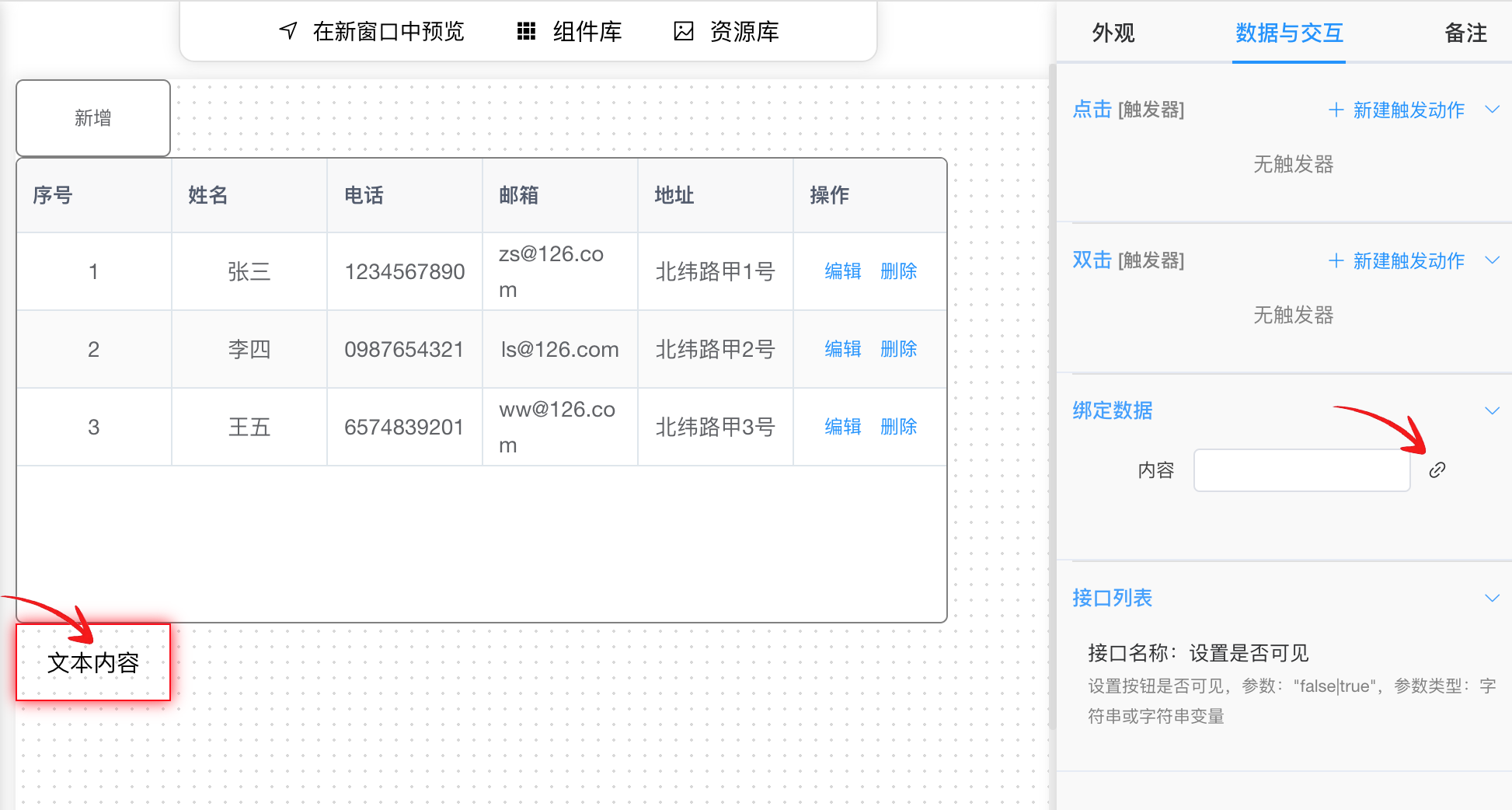Screen dimensions: 1512x810
Task: Click the 点击 [触发器] heading
Action: point(1128,110)
